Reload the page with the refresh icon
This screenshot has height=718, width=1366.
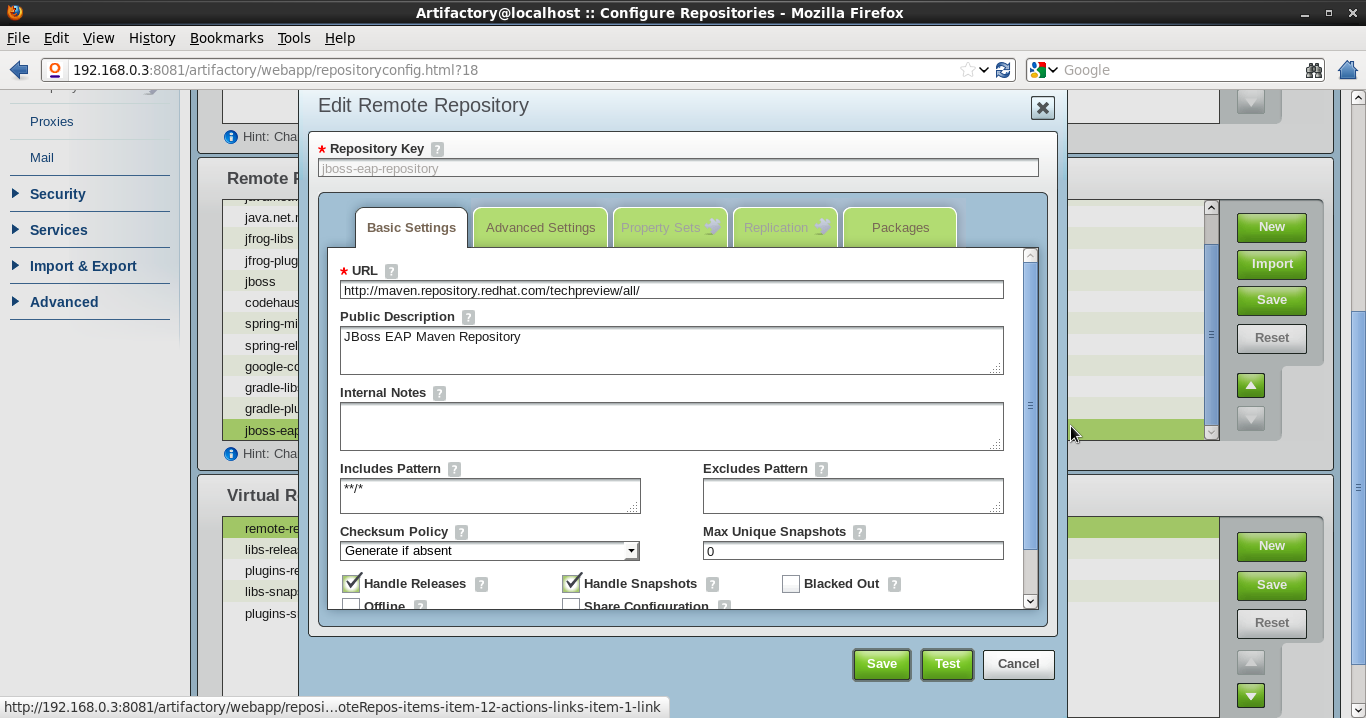pyautogui.click(x=1004, y=70)
